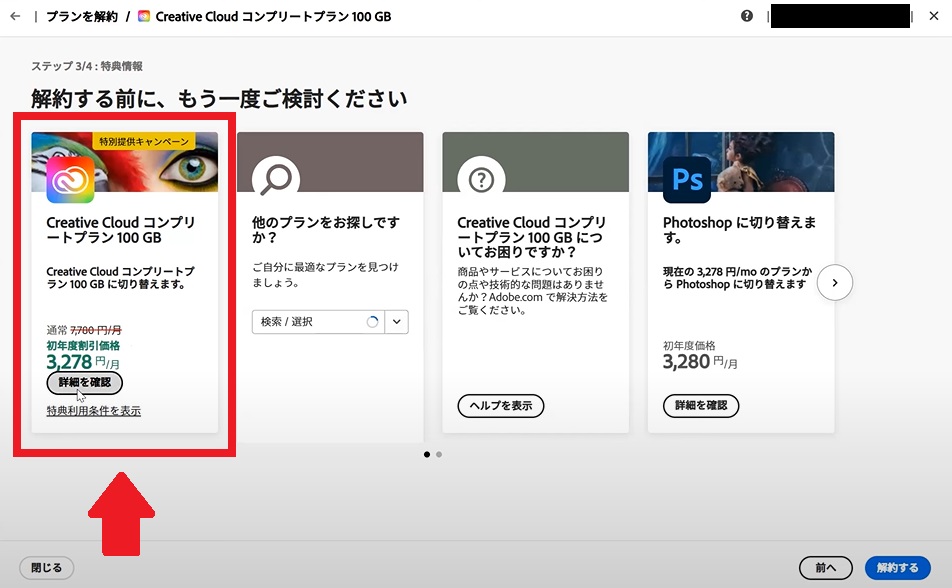The height and width of the screenshot is (588, 952).
Task: Click the プランを解約 breadcrumb text
Action: (82, 16)
